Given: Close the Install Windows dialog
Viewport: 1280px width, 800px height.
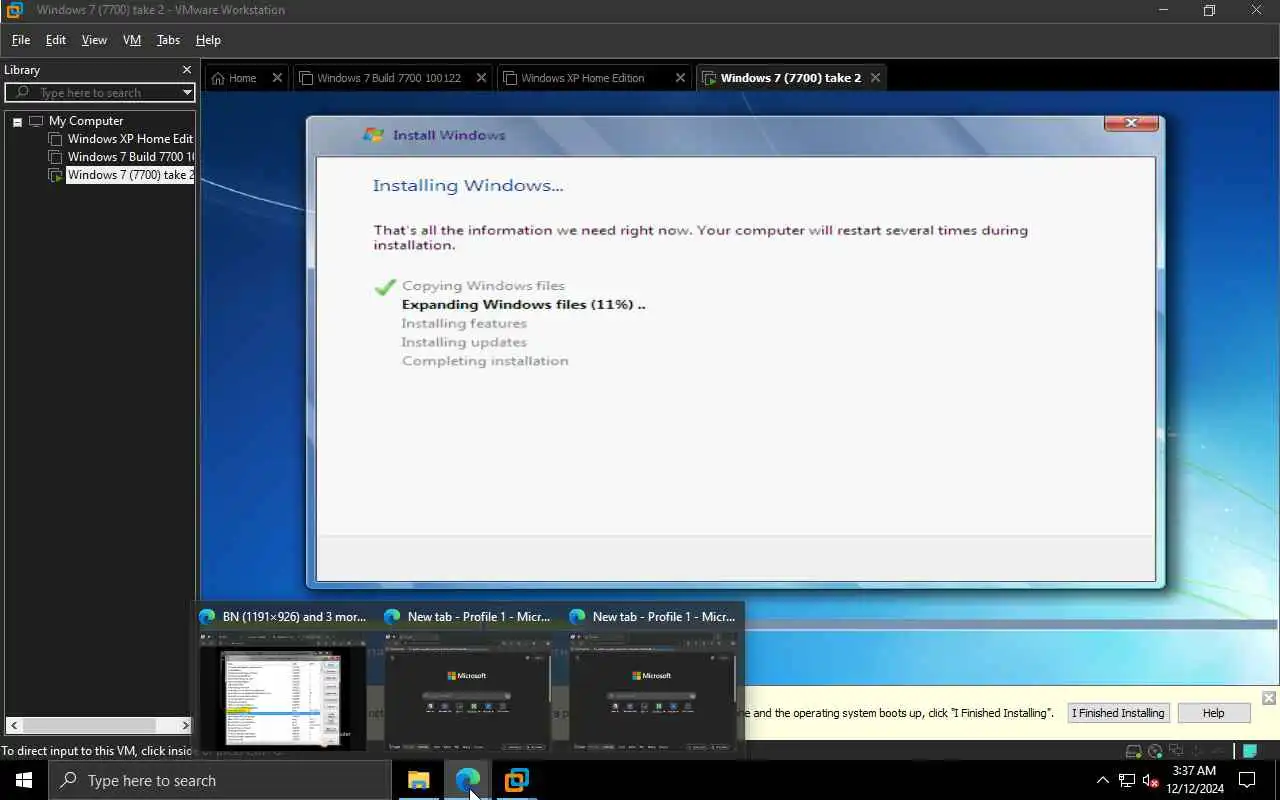Looking at the screenshot, I should pos(1131,123).
